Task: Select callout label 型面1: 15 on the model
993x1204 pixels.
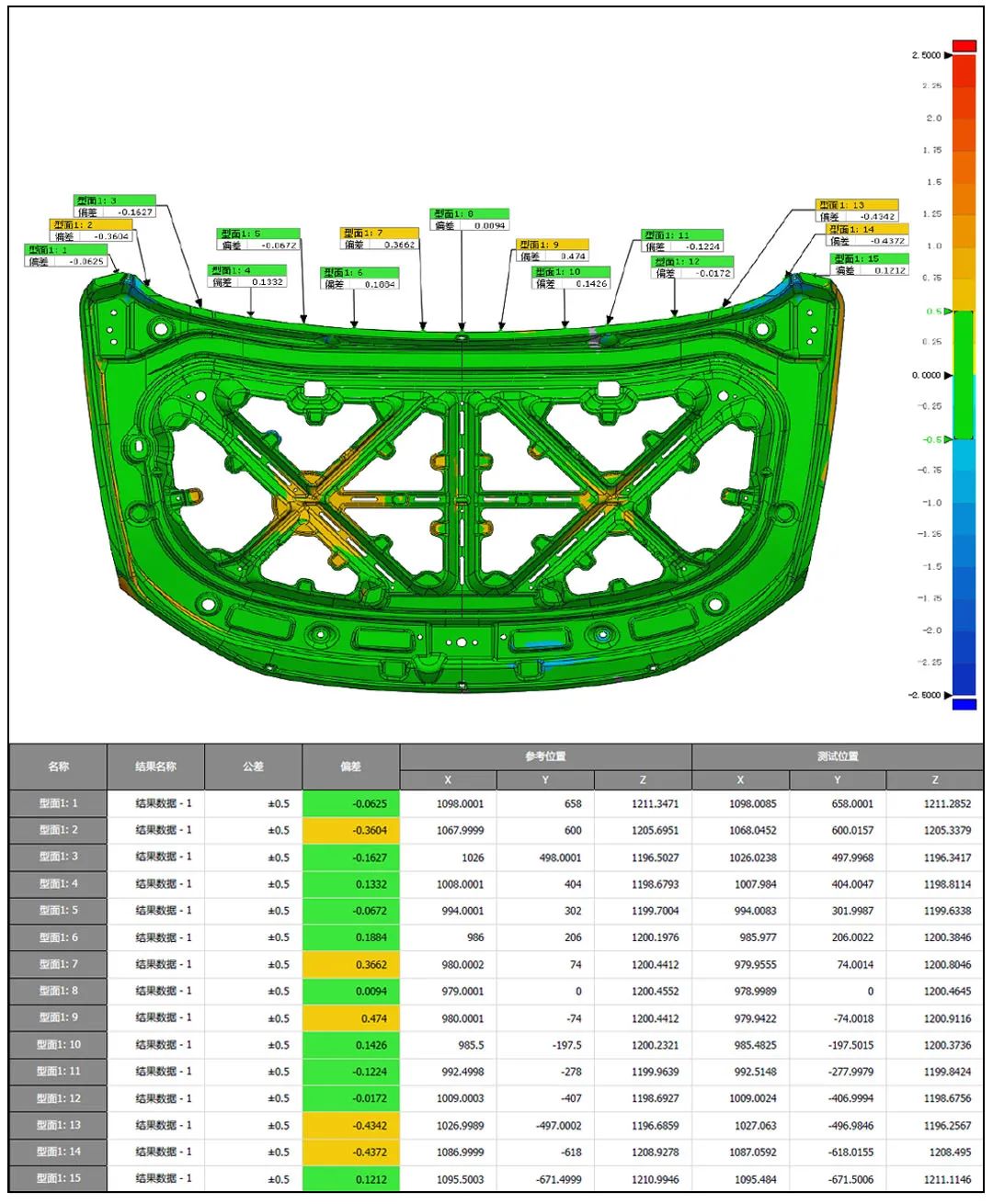Action: [x=870, y=259]
